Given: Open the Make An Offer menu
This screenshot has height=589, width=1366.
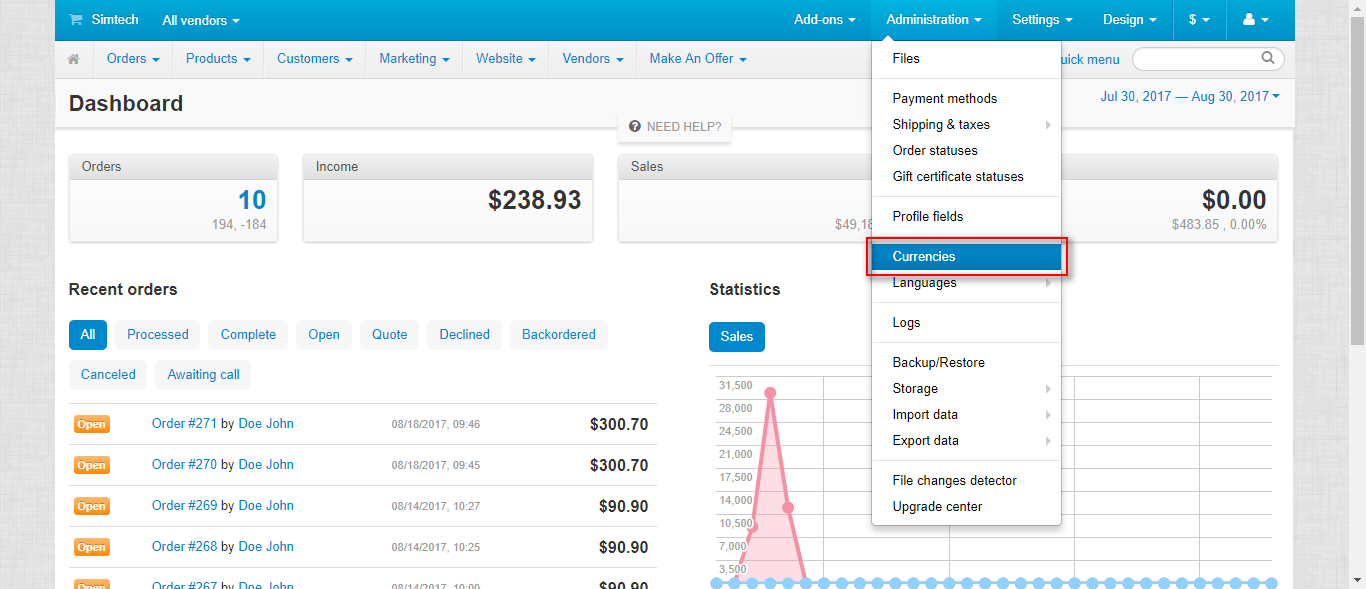Looking at the screenshot, I should coord(698,59).
